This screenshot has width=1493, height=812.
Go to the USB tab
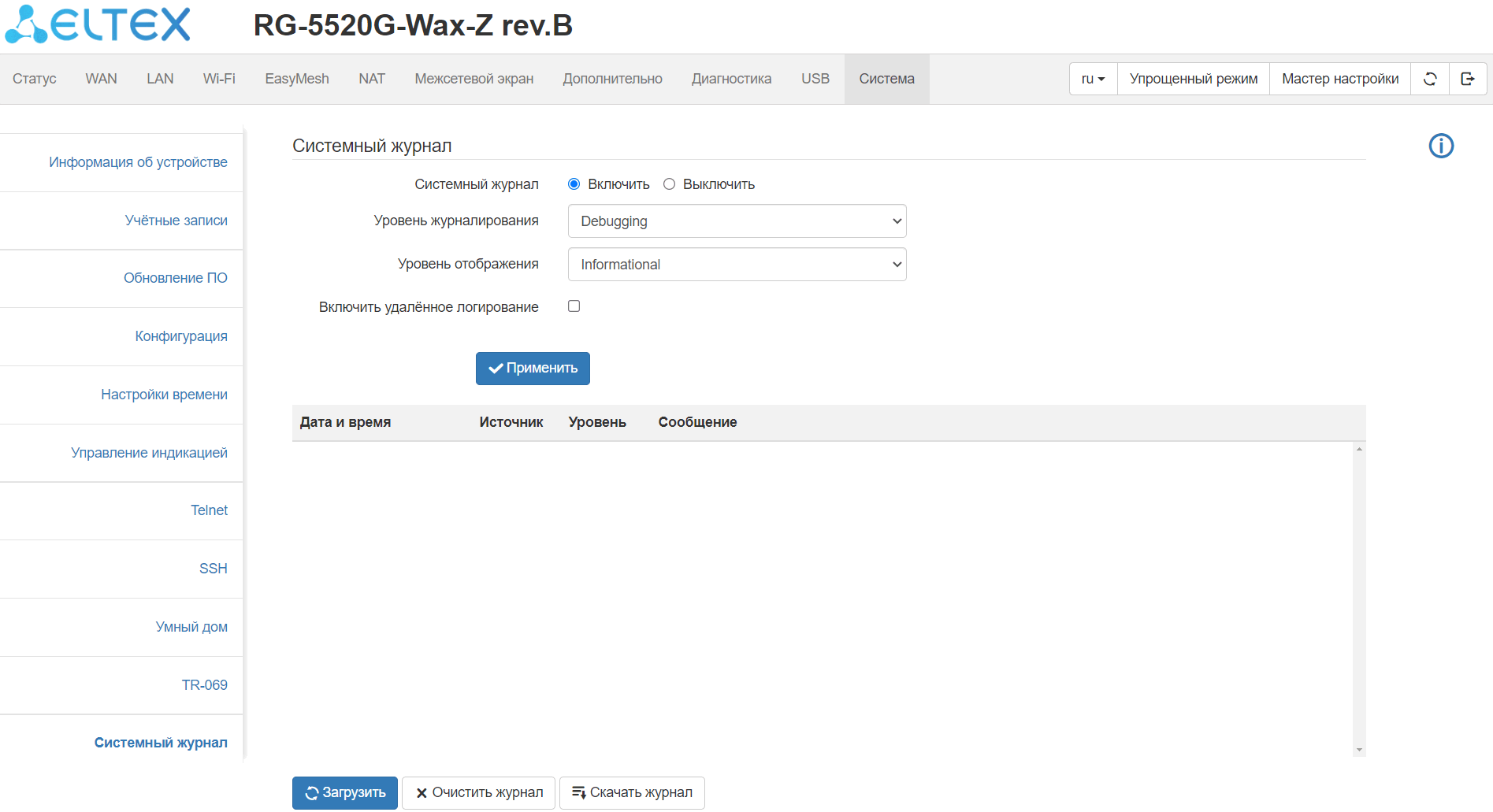pyautogui.click(x=815, y=79)
